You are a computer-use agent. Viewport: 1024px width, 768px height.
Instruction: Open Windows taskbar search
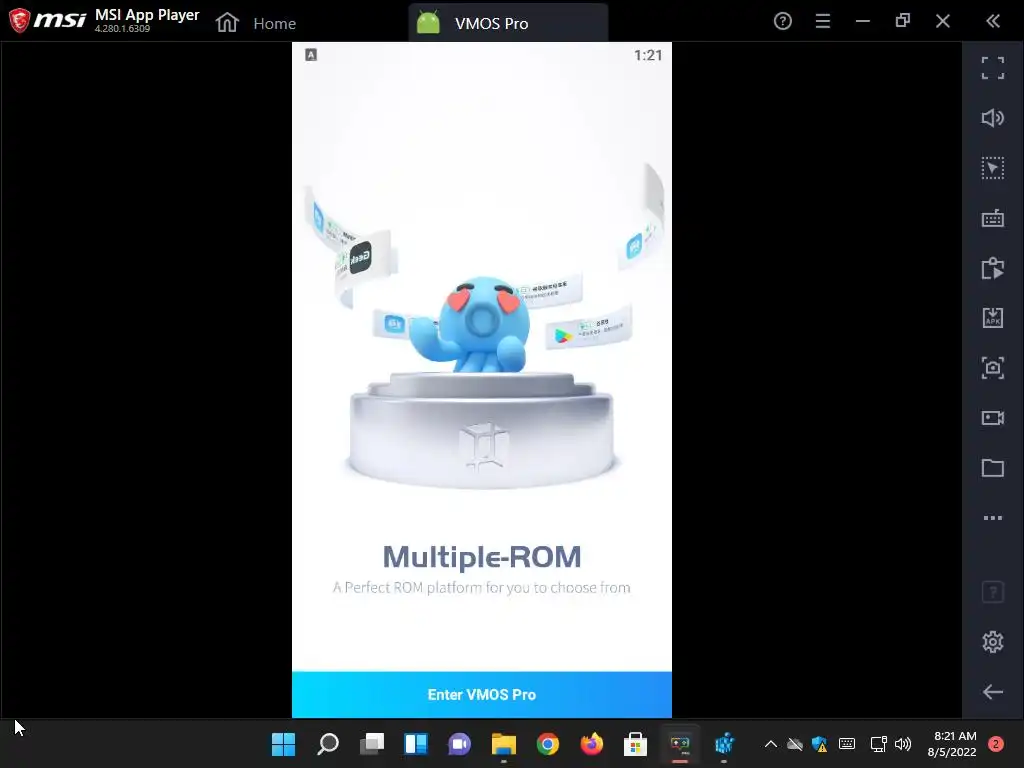[x=328, y=744]
